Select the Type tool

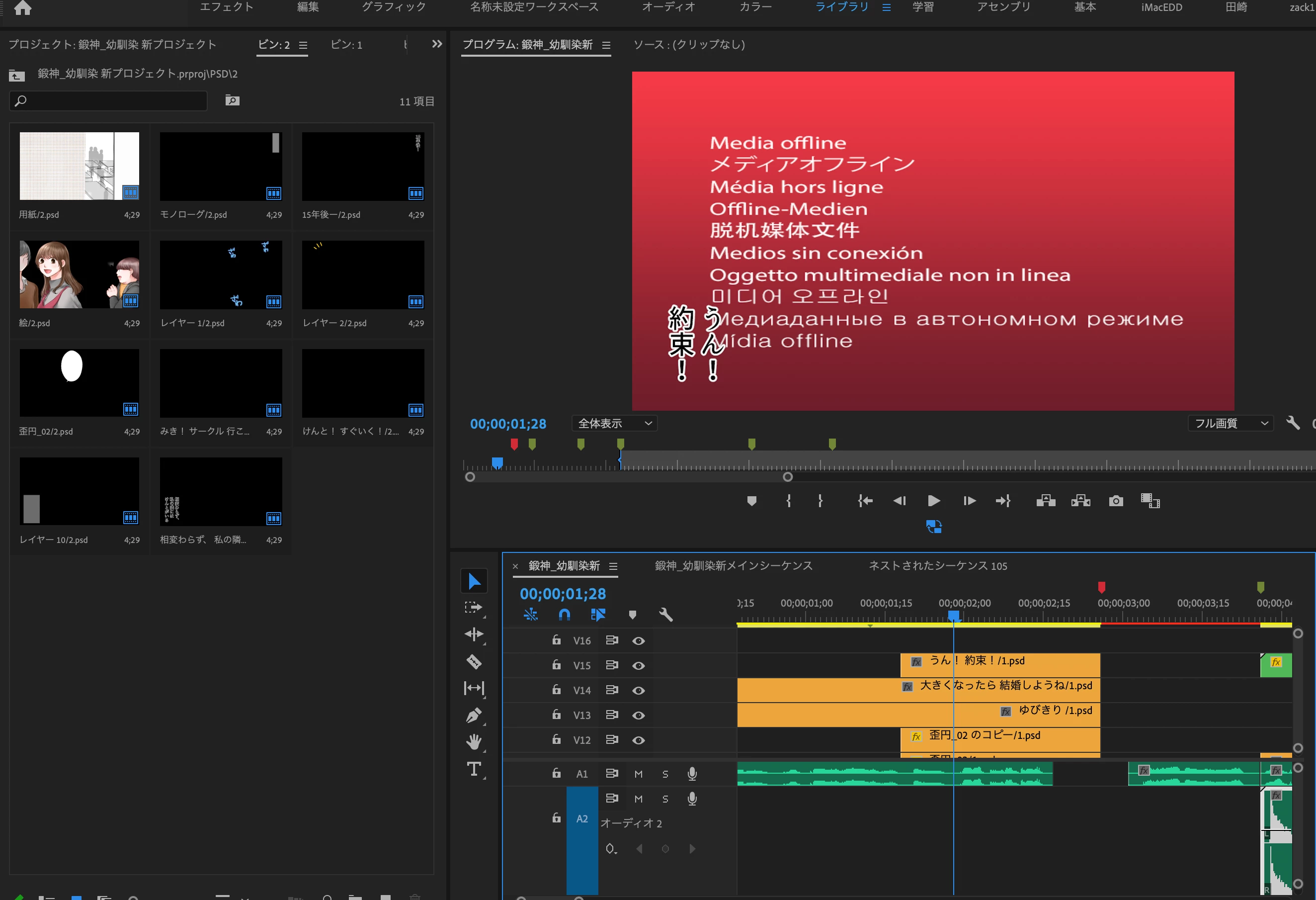[474, 769]
